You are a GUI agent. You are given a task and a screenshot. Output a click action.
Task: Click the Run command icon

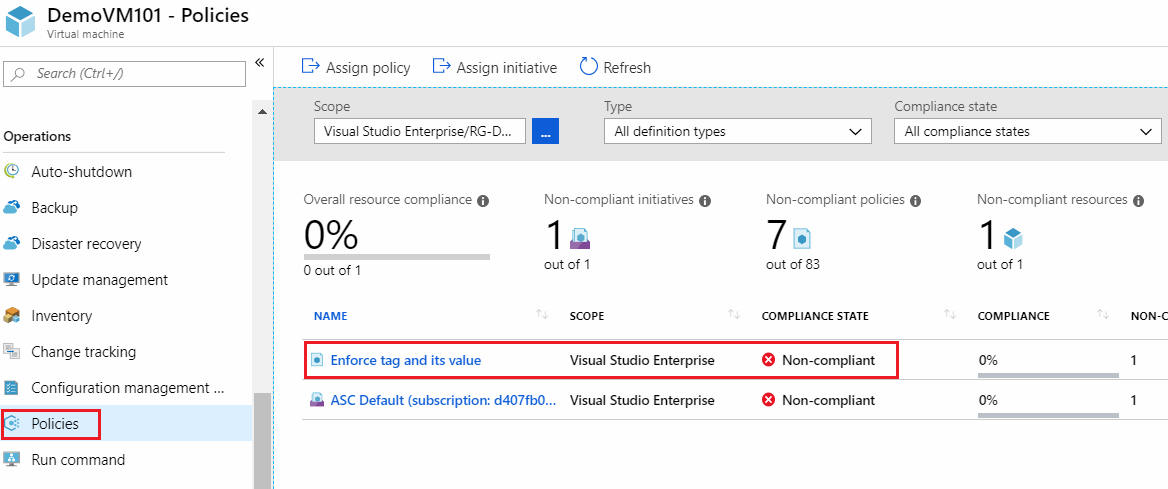pos(12,459)
